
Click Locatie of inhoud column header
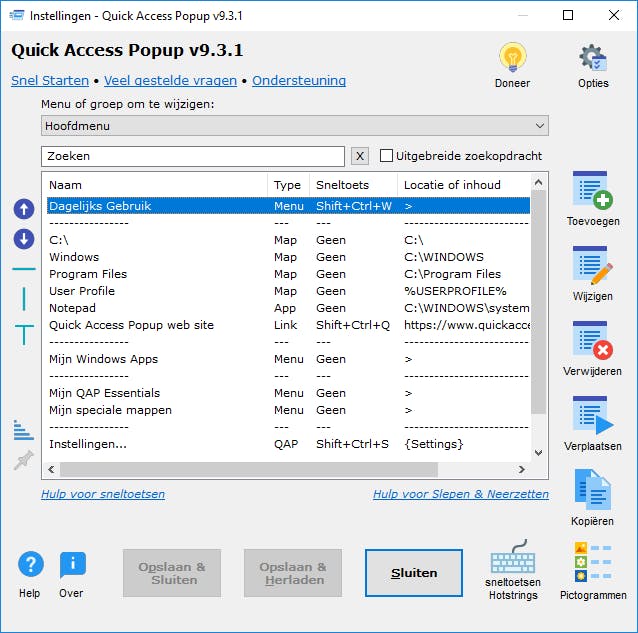464,185
